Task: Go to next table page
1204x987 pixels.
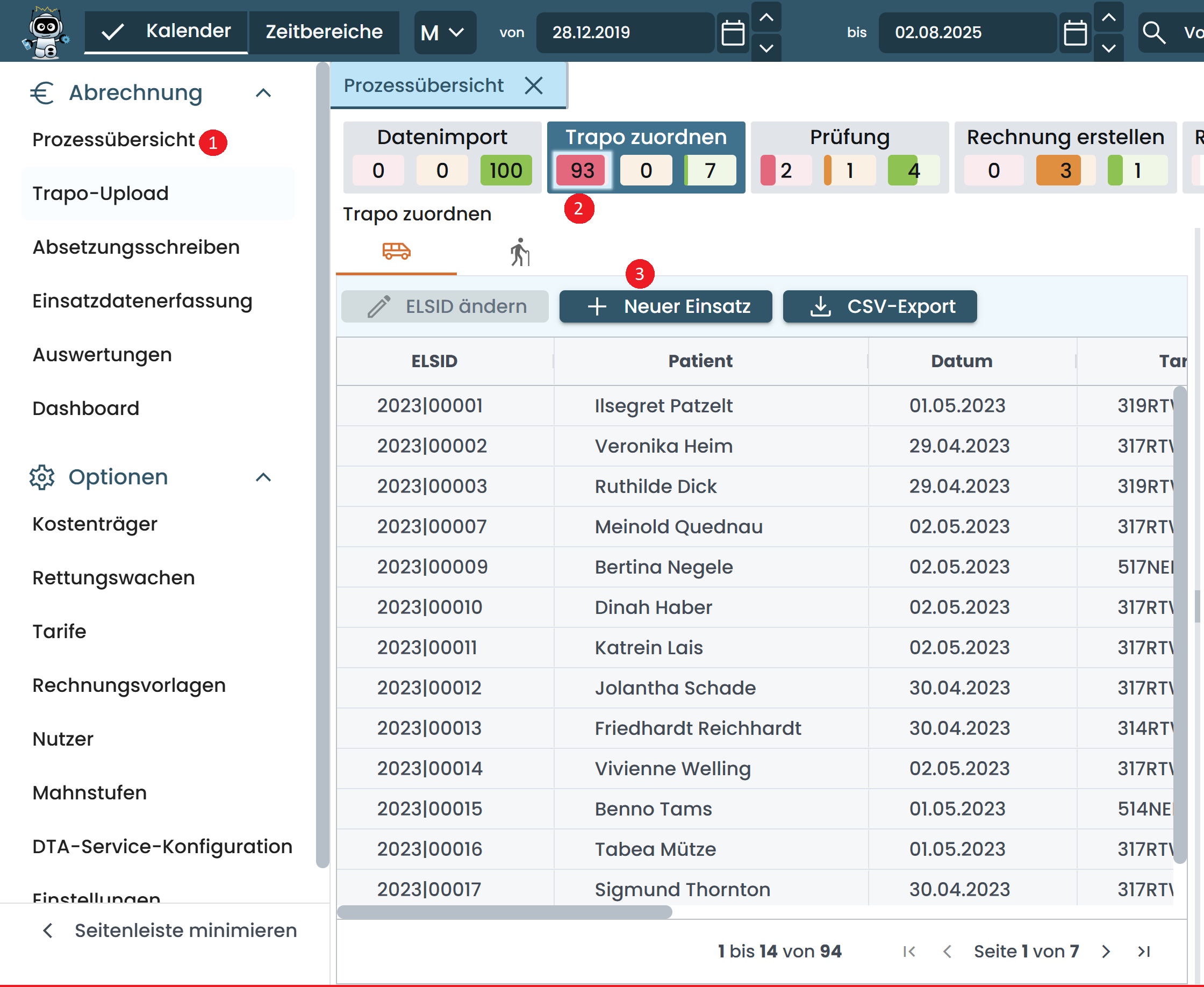Action: (x=1106, y=951)
